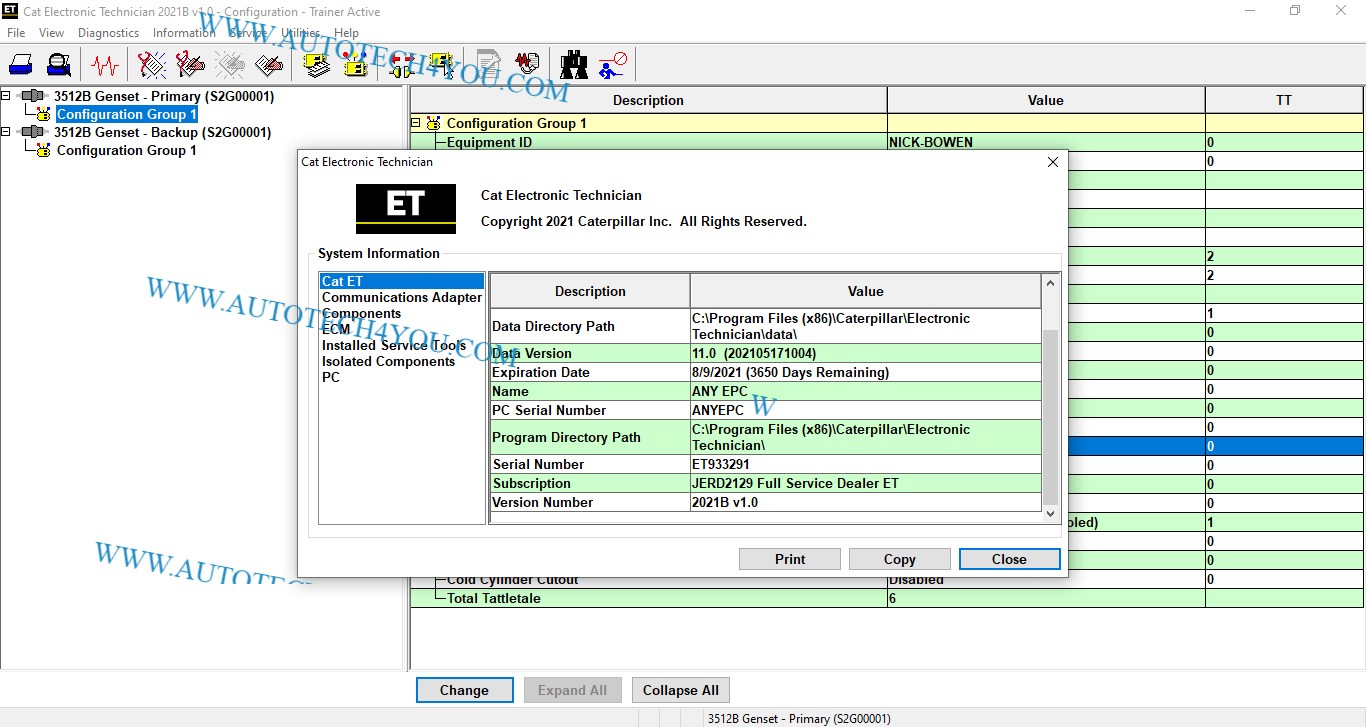Select Configuration Group 1 under the Backup genset
Screen dimensions: 1366x727
pyautogui.click(x=126, y=150)
